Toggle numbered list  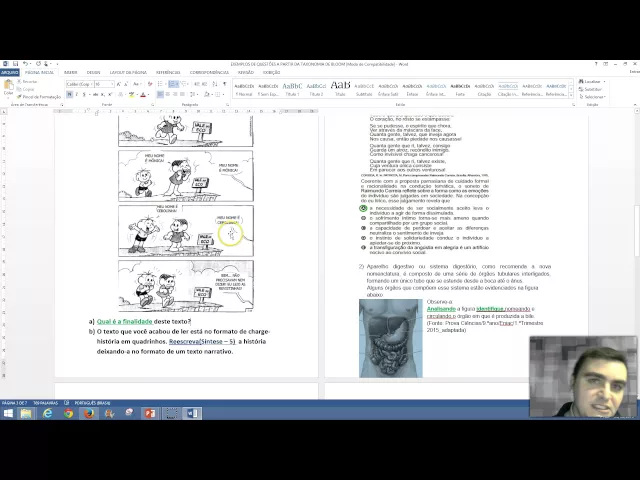172,84
